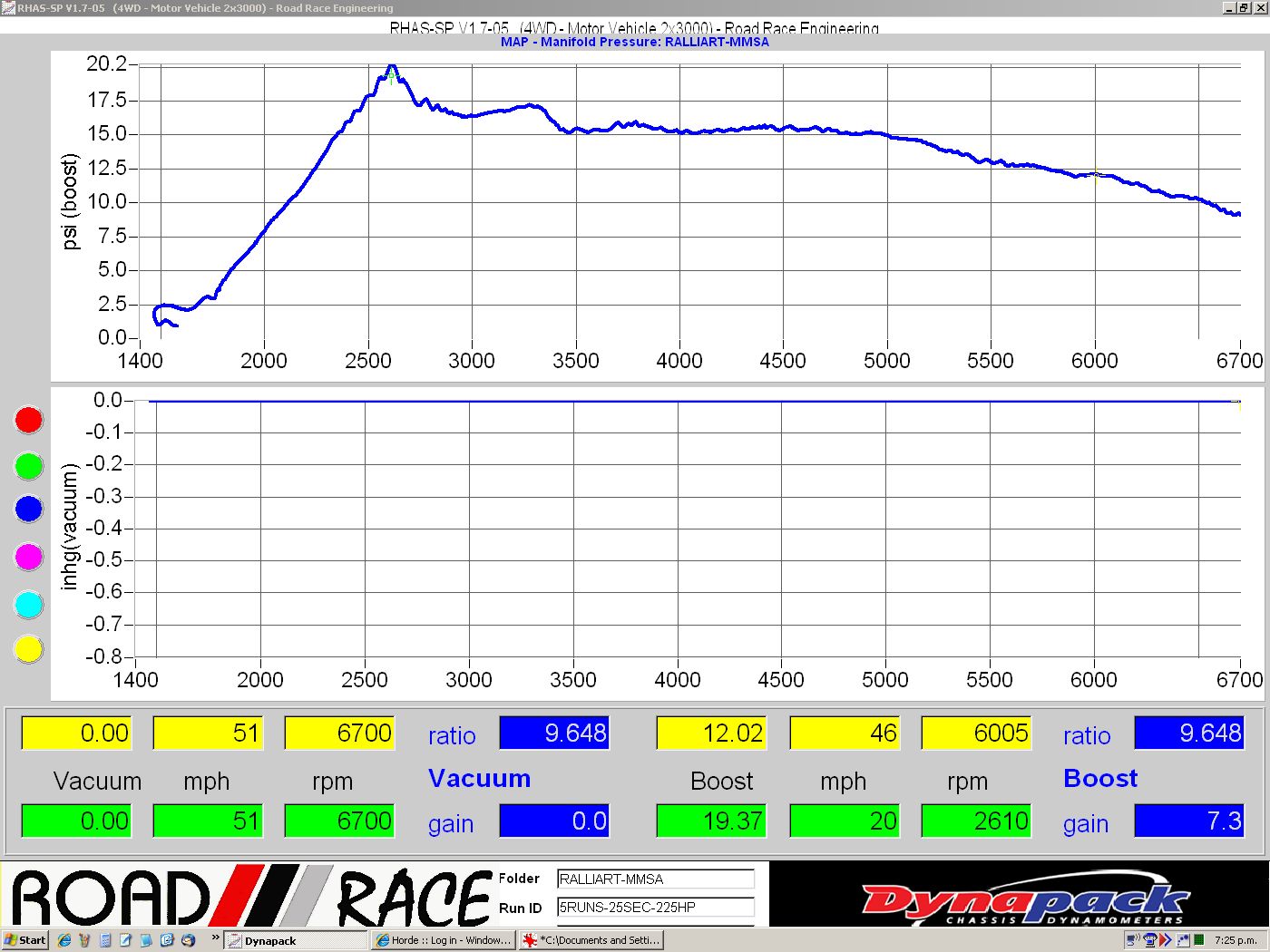This screenshot has height=952, width=1270.
Task: Click the Dynapack Chassis Dynamometers logo
Action: click(1021, 901)
